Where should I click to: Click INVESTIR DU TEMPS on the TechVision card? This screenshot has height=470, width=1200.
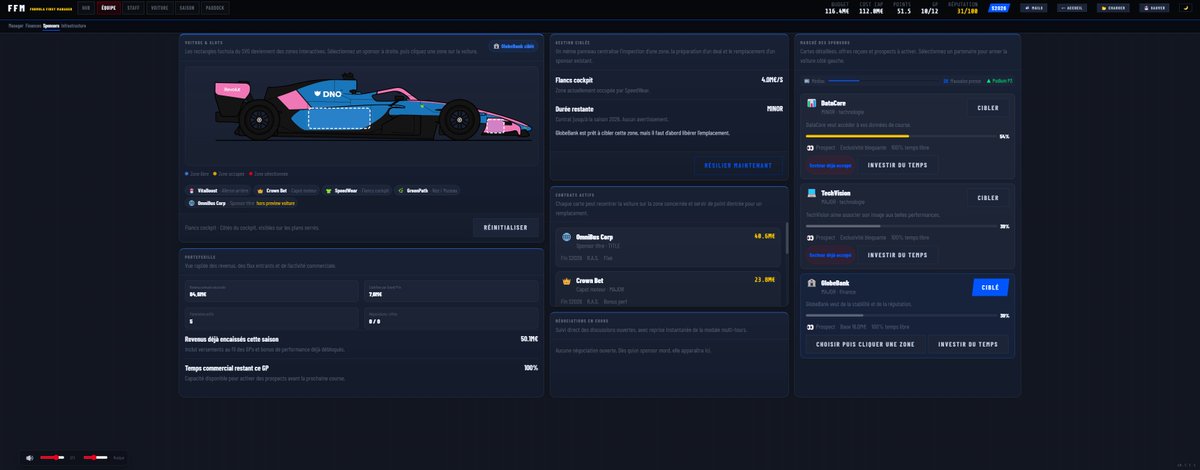coord(897,255)
